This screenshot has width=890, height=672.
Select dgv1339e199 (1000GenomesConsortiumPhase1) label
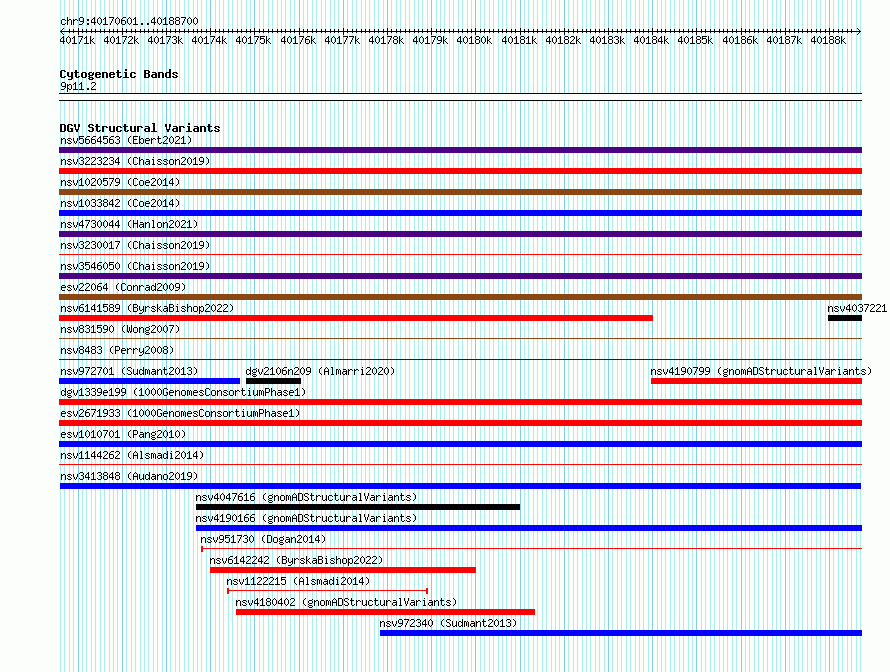click(183, 392)
